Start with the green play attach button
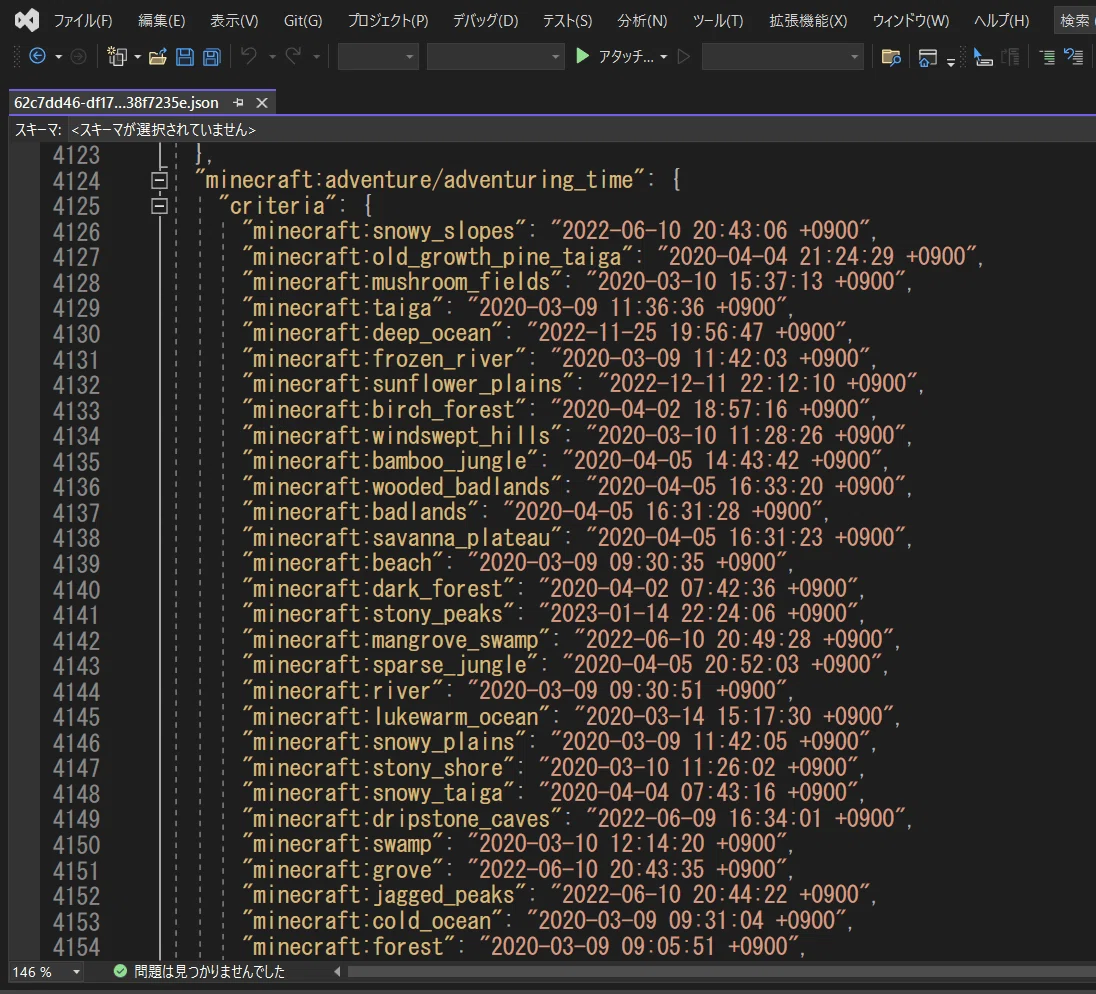This screenshot has width=1096, height=994. click(582, 56)
